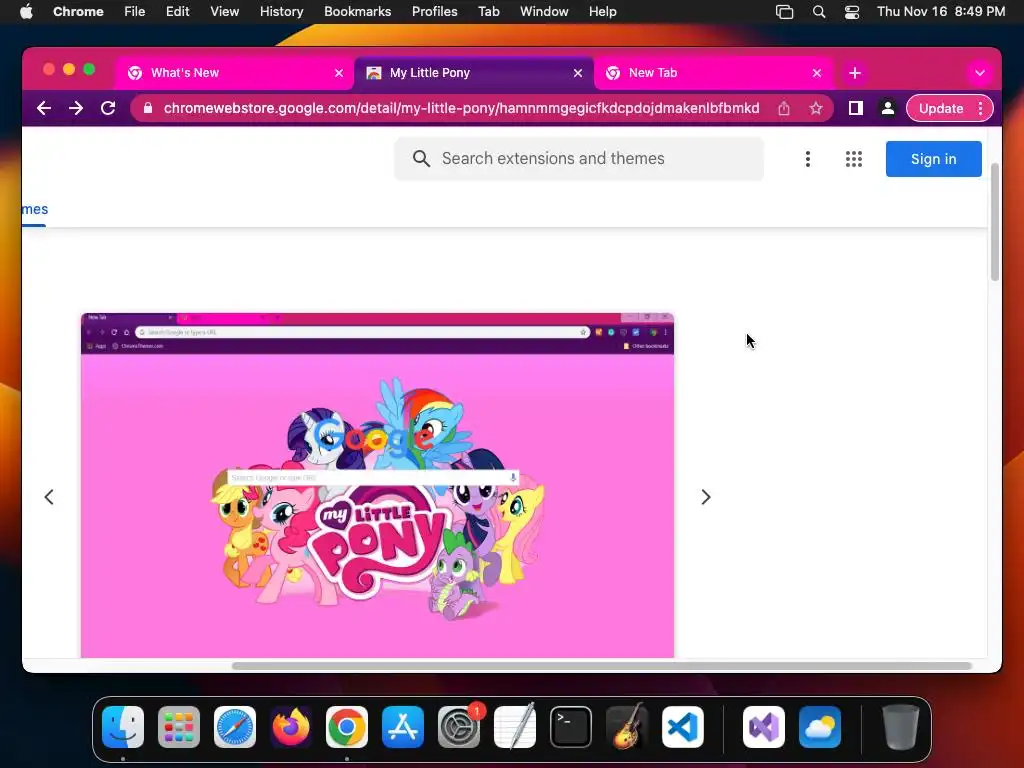This screenshot has height=768, width=1024.
Task: Open the web store three-dot options menu
Action: point(808,159)
